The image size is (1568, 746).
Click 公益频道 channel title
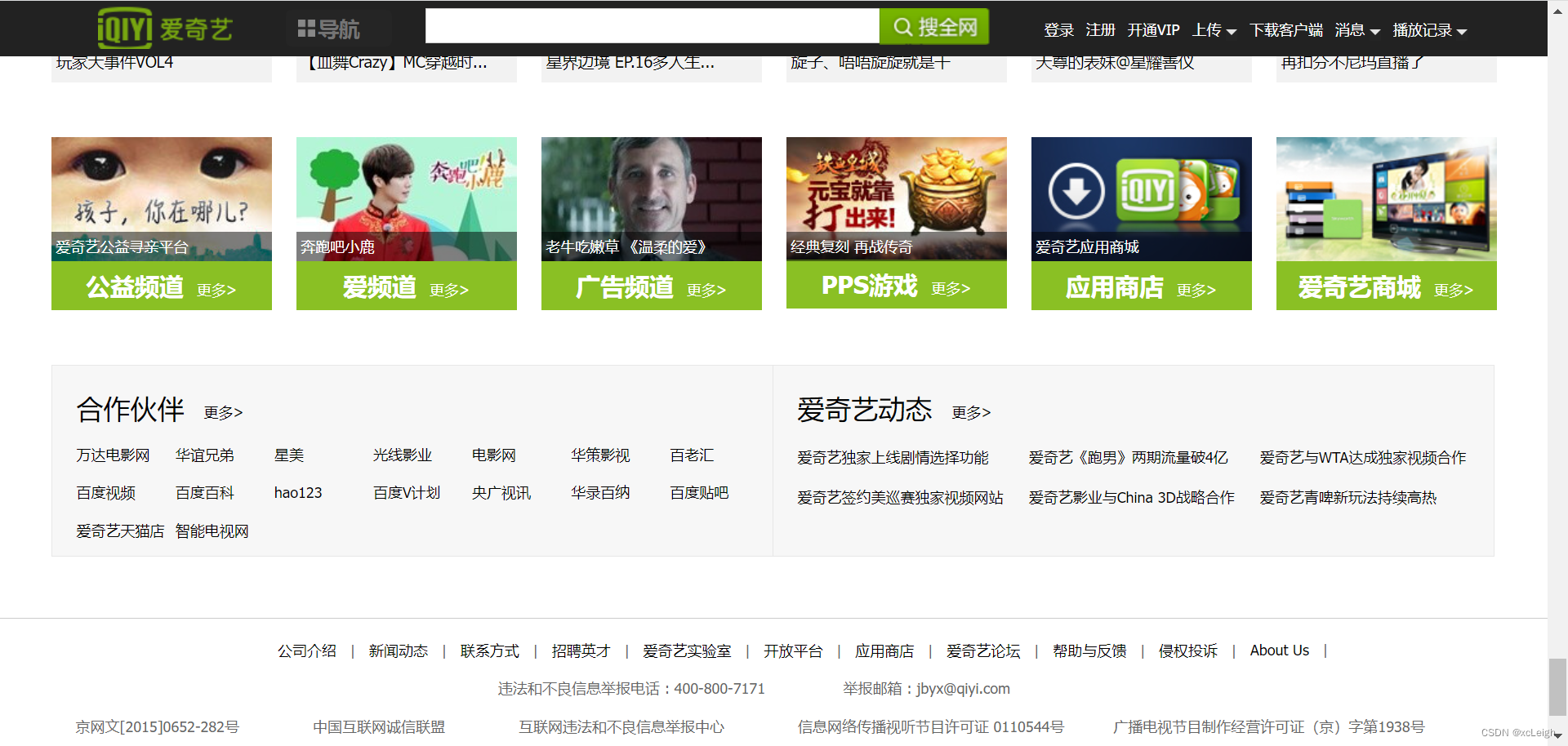tap(135, 287)
